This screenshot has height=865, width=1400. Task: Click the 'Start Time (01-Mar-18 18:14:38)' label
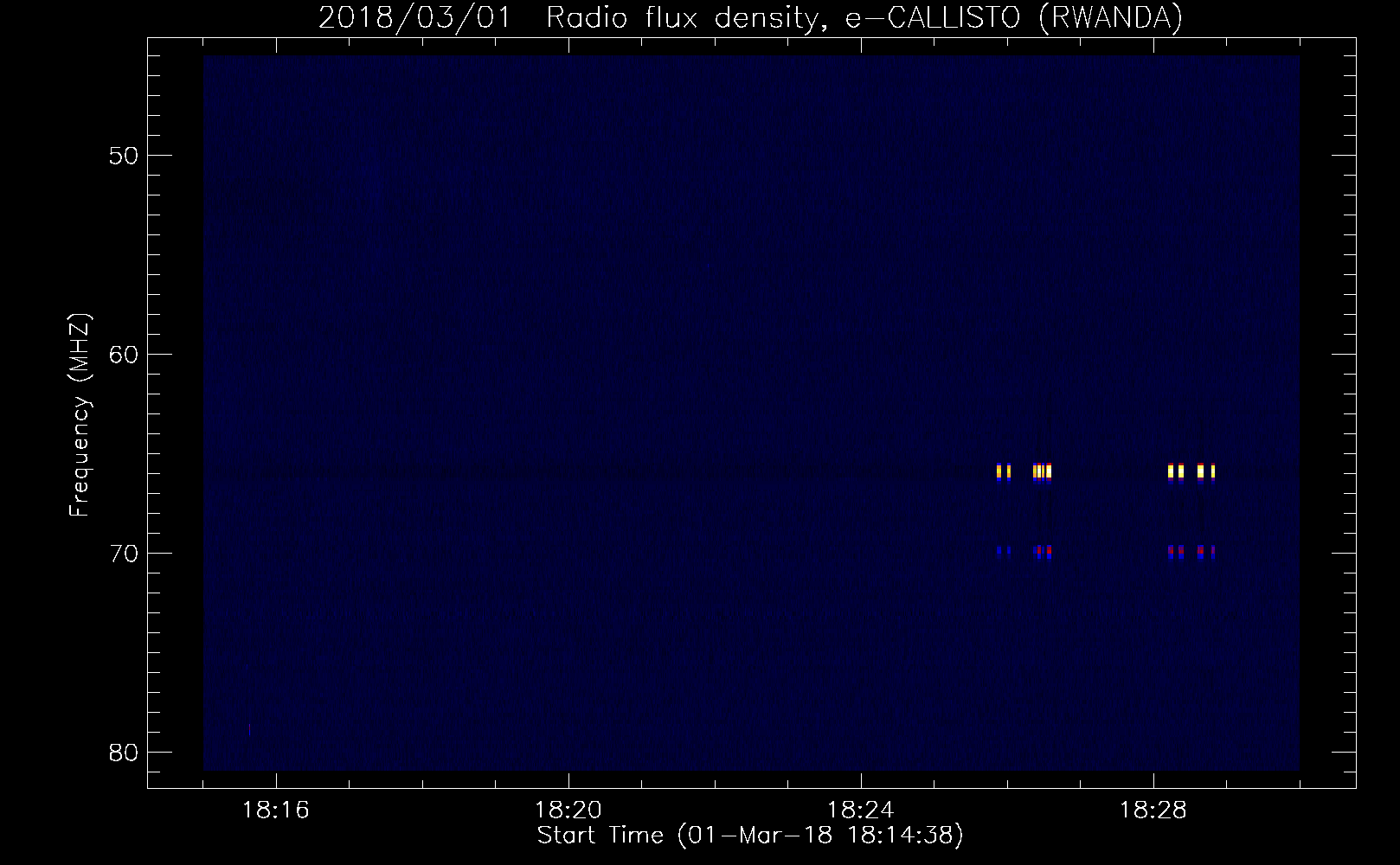pos(750,836)
